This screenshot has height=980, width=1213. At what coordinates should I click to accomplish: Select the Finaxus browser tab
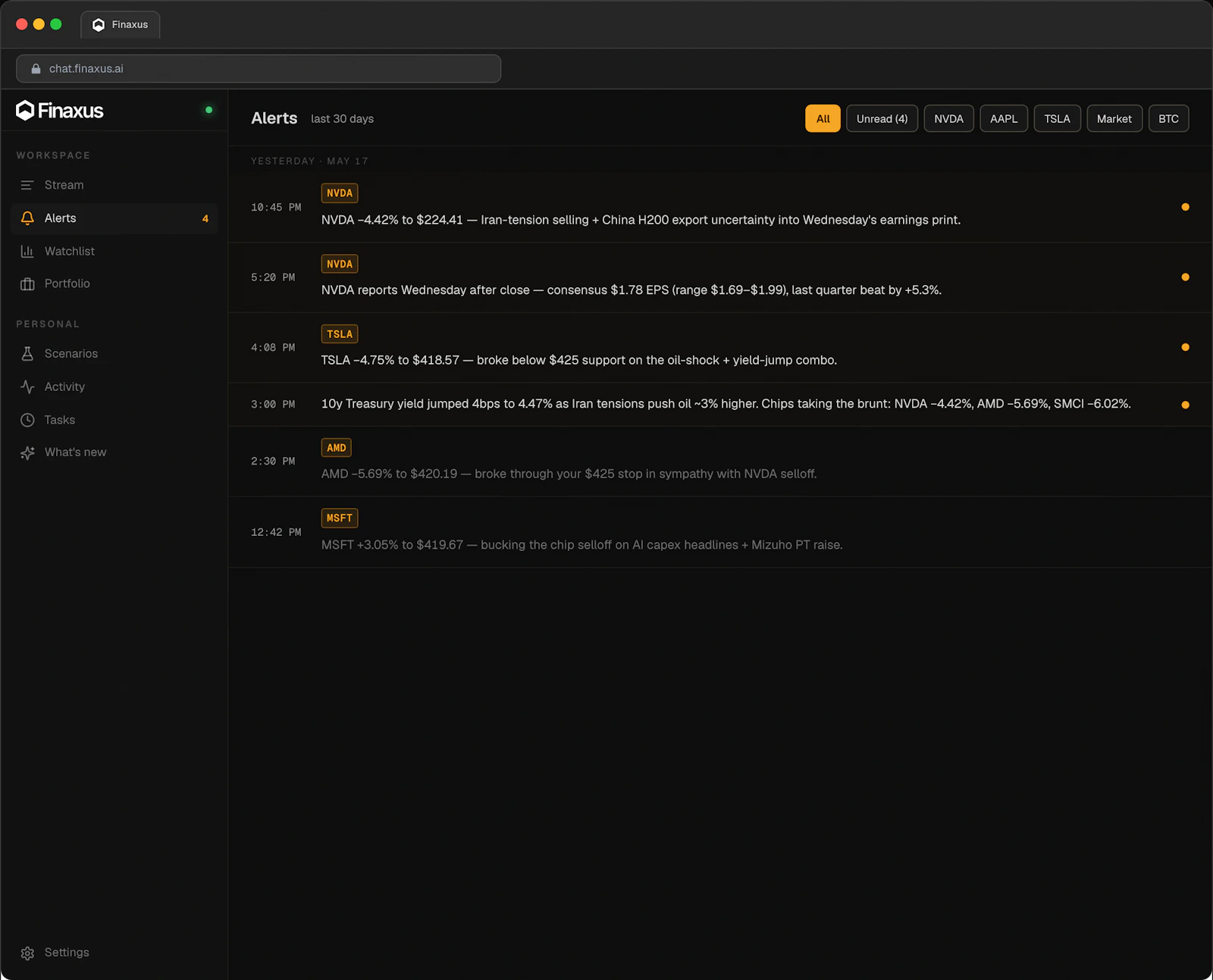point(121,25)
